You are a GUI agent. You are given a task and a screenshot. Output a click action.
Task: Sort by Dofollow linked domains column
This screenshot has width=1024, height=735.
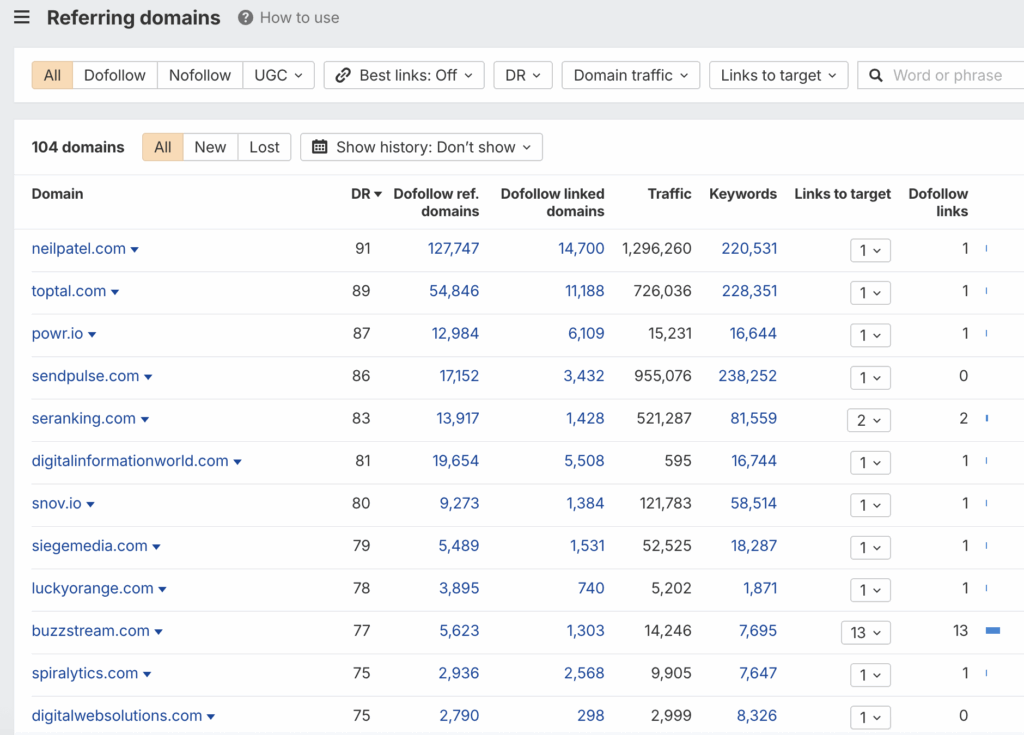[552, 203]
